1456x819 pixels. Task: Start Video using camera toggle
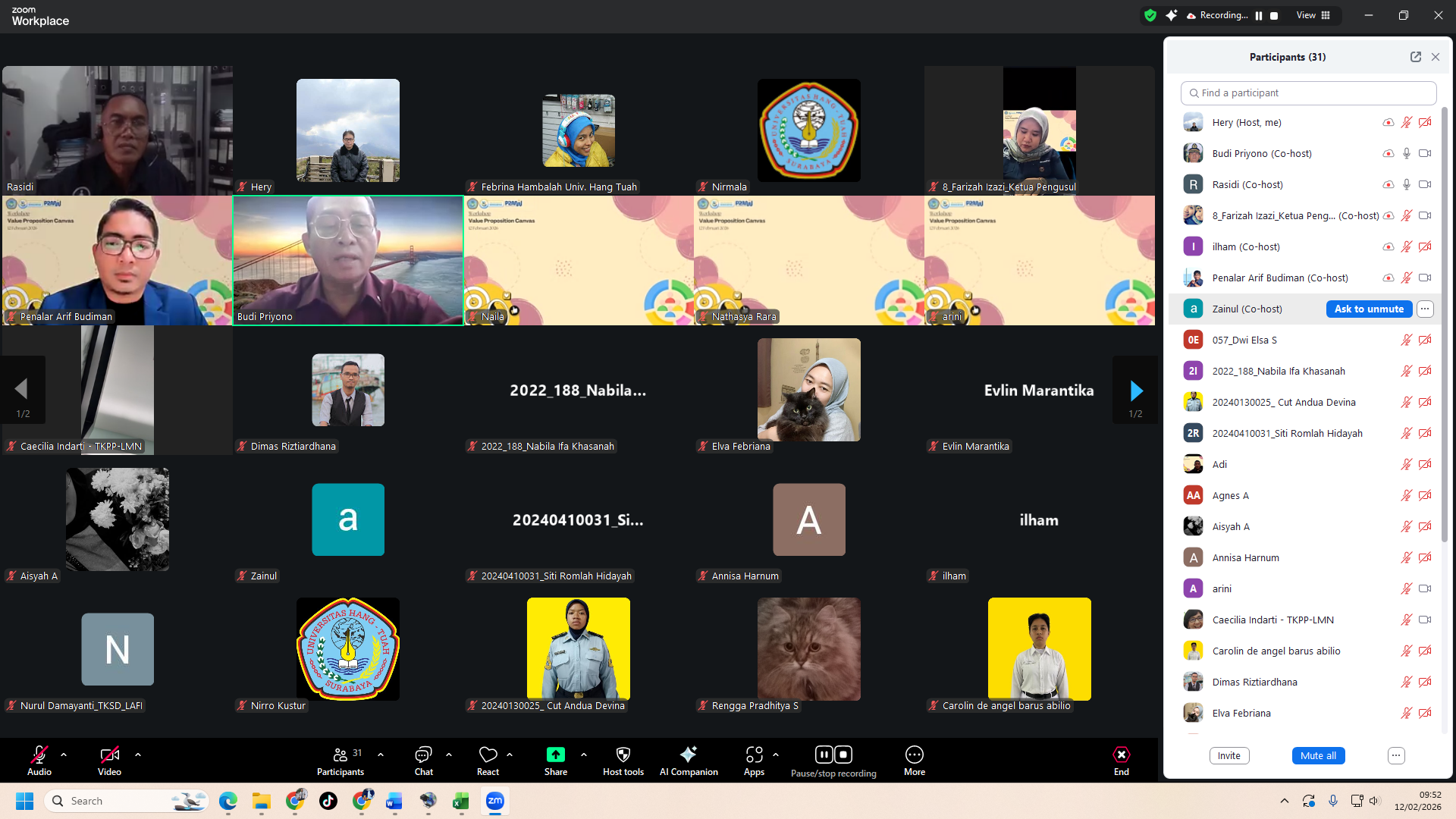[x=109, y=755]
